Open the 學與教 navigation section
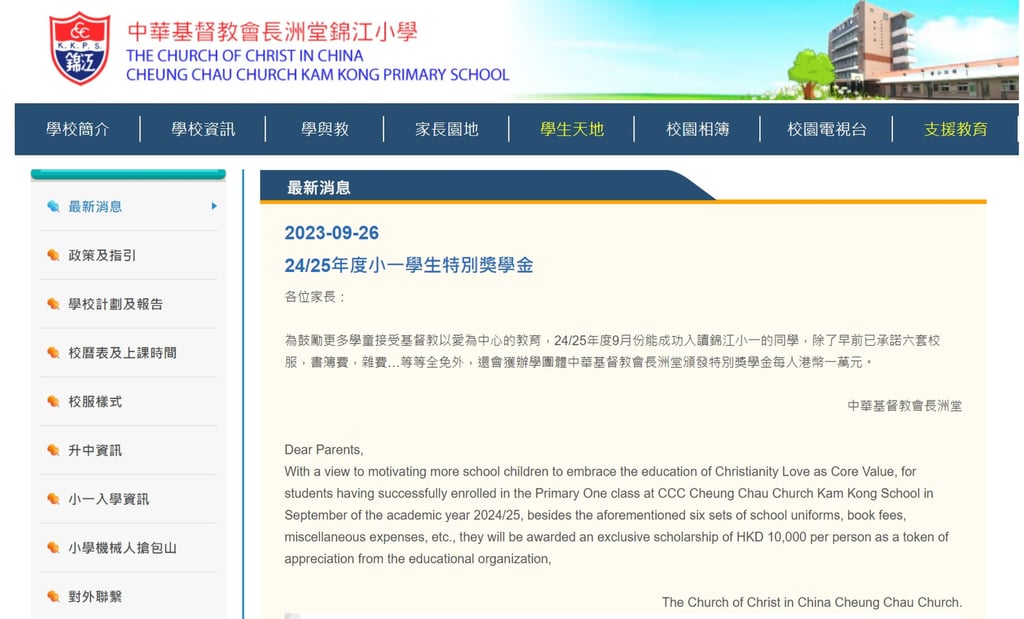The image size is (1024, 619). [325, 129]
